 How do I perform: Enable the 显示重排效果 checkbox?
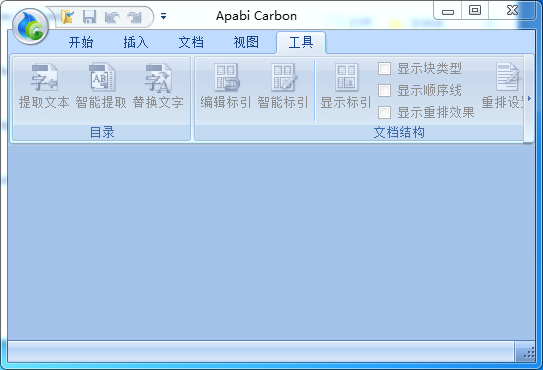point(384,112)
